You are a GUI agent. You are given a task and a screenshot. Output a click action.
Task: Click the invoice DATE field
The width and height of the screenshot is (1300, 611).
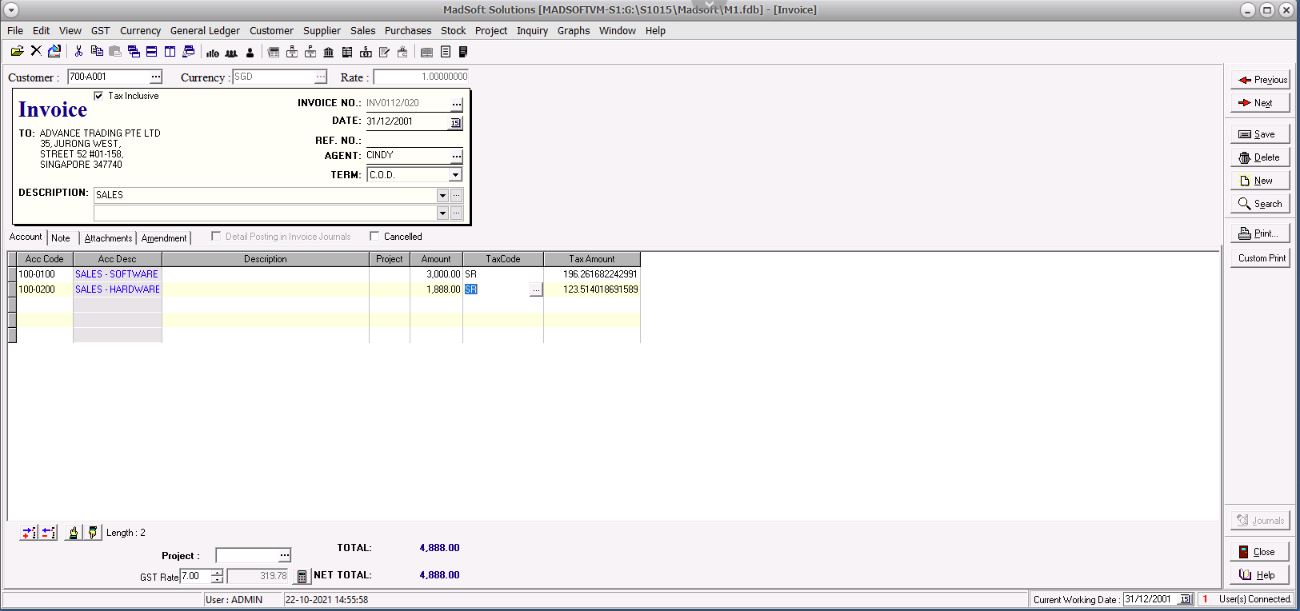tap(407, 122)
